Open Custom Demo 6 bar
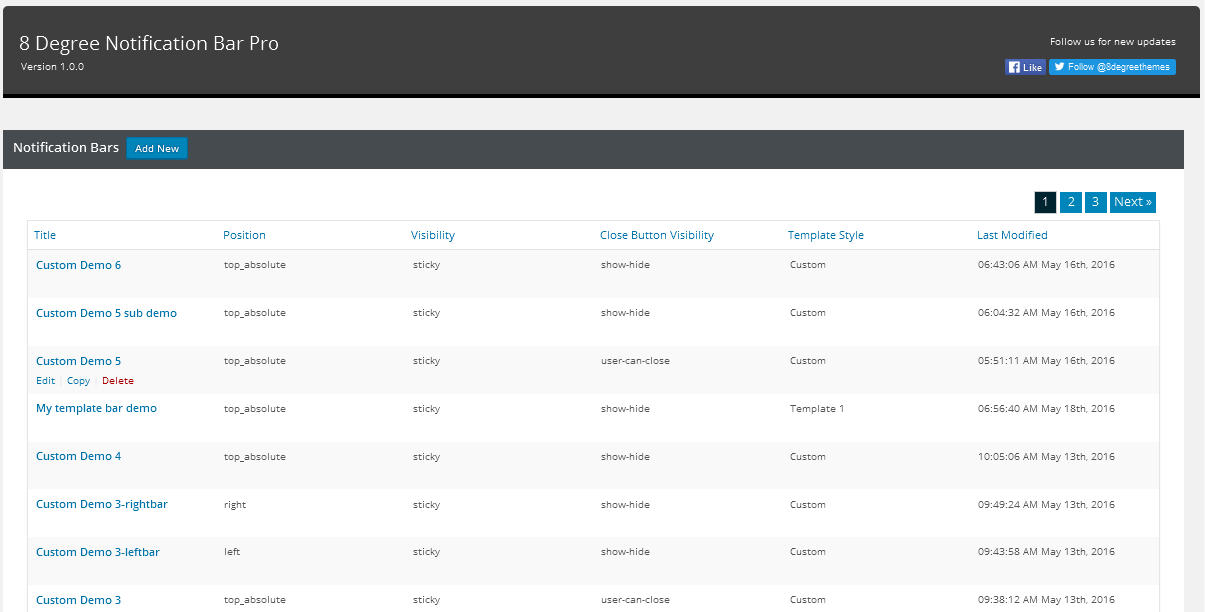Screen dimensions: 1205x612 [78, 265]
